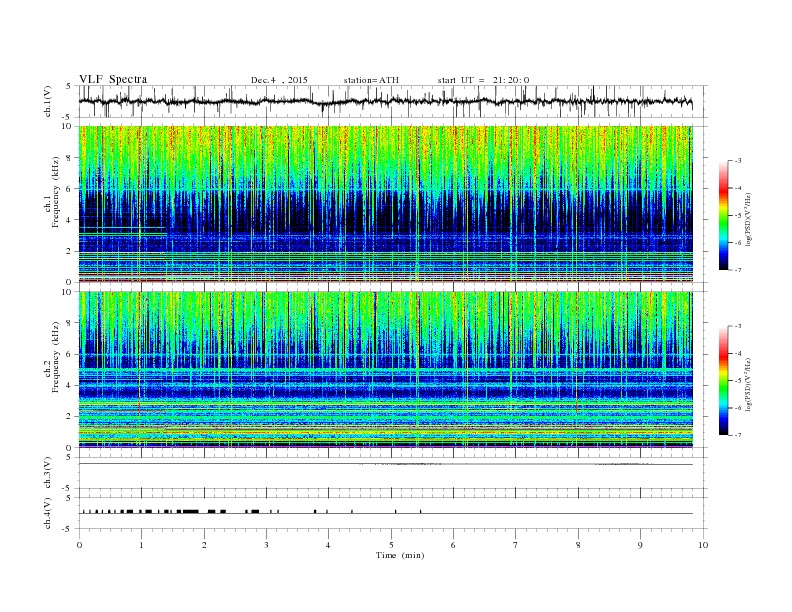Click the ch.1 colorbar 'log(PSD)(V²/Hz)' label
The height and width of the screenshot is (612, 792).
[749, 220]
